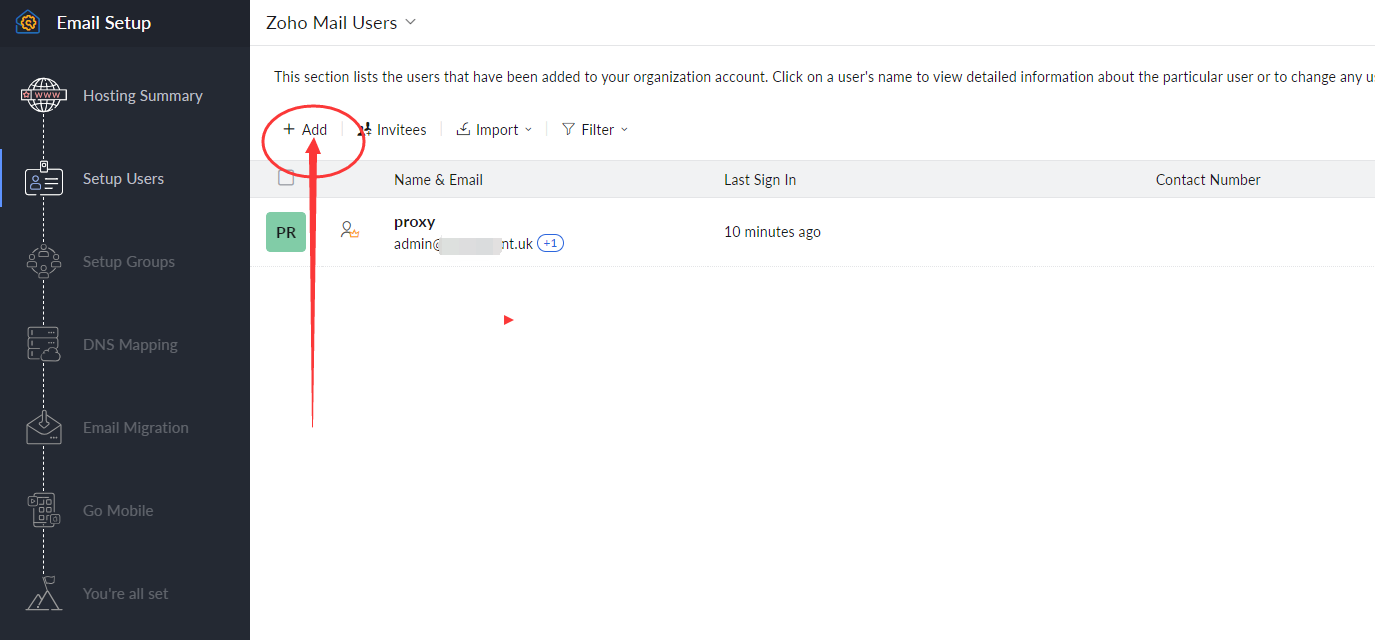Click the You're all set flag icon
Image resolution: width=1375 pixels, height=640 pixels.
(44, 593)
